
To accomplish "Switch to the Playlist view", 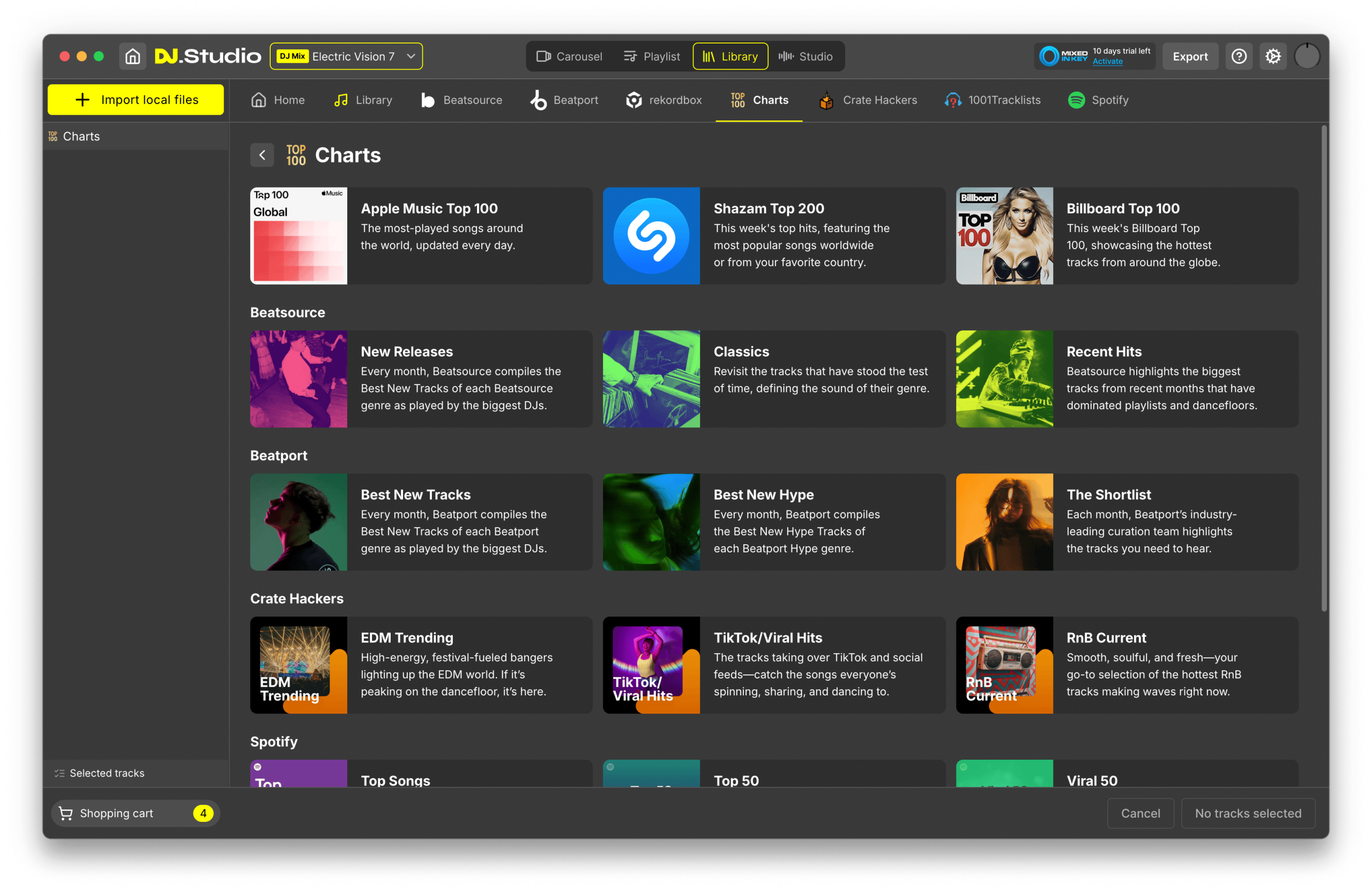I will pyautogui.click(x=651, y=56).
